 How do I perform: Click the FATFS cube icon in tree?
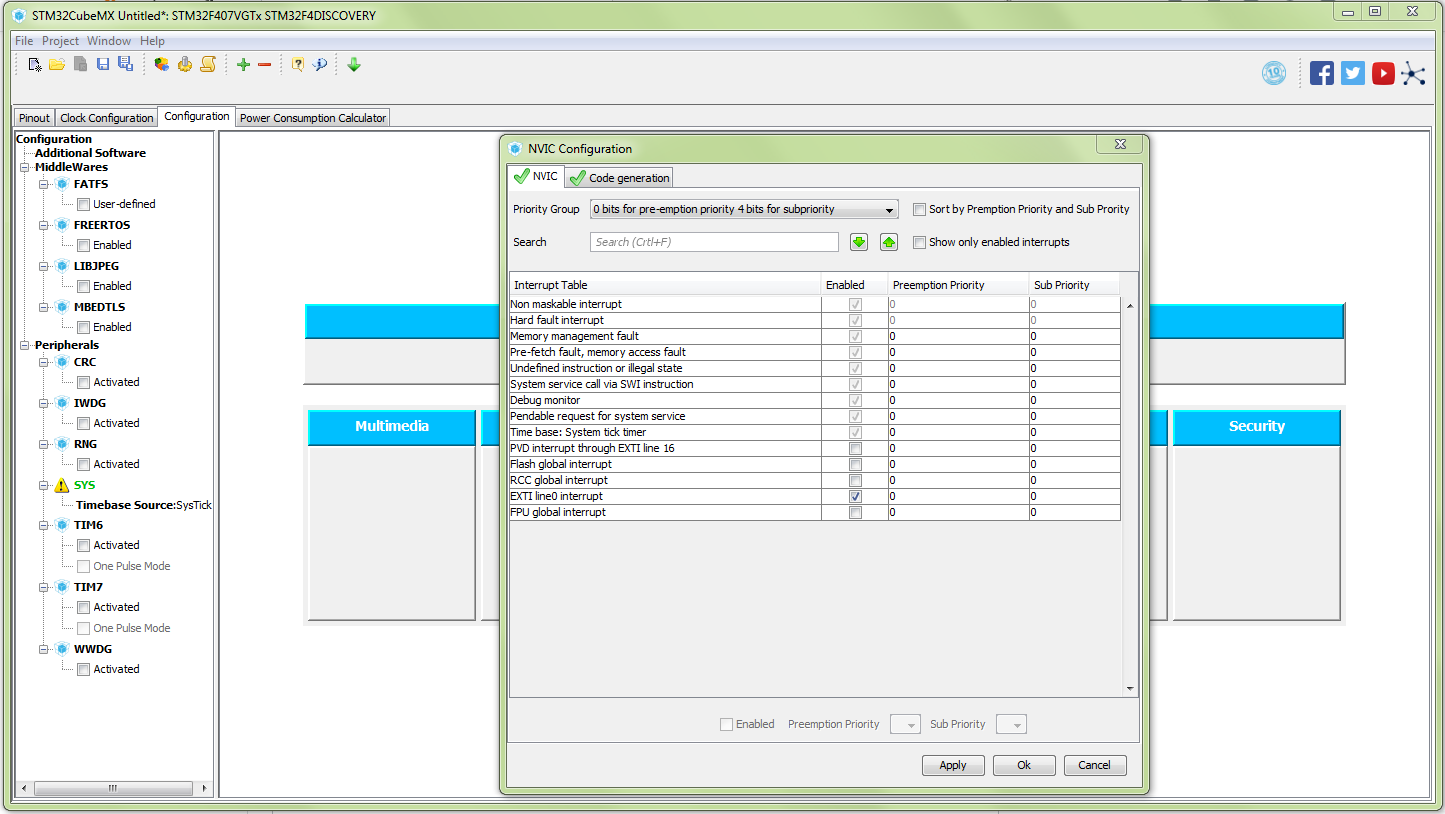pyautogui.click(x=62, y=185)
